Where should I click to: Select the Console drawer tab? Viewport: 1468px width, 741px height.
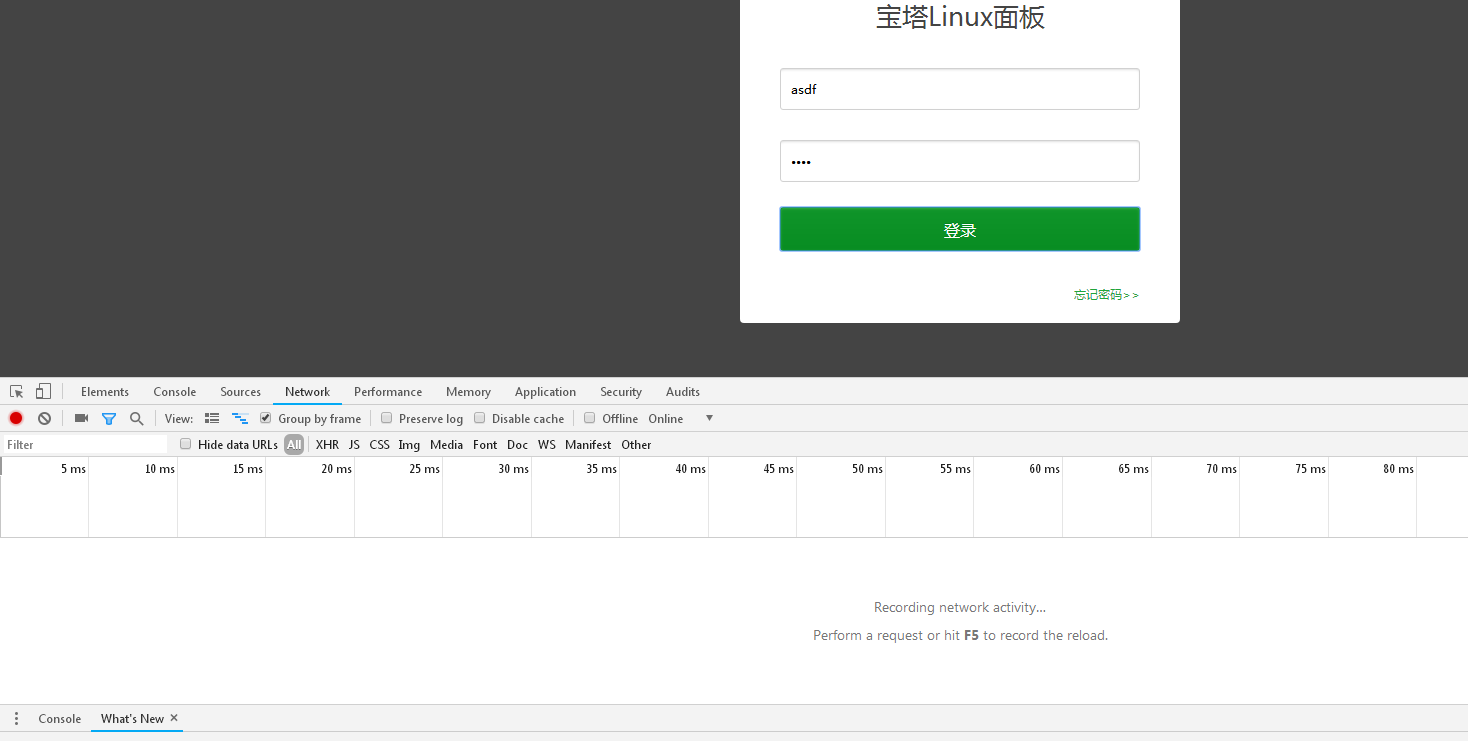point(59,718)
